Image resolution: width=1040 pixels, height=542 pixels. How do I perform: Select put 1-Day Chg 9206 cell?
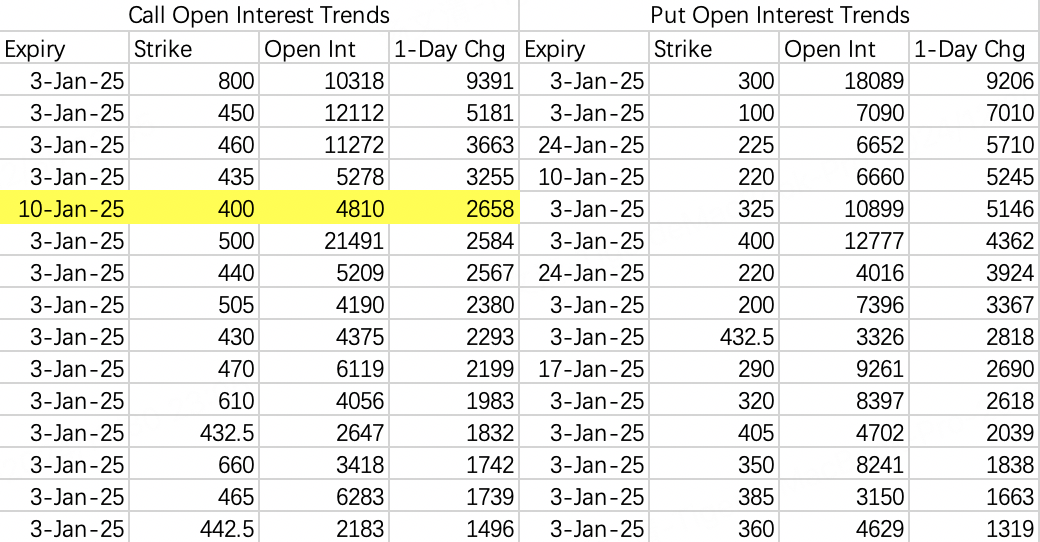(x=974, y=80)
